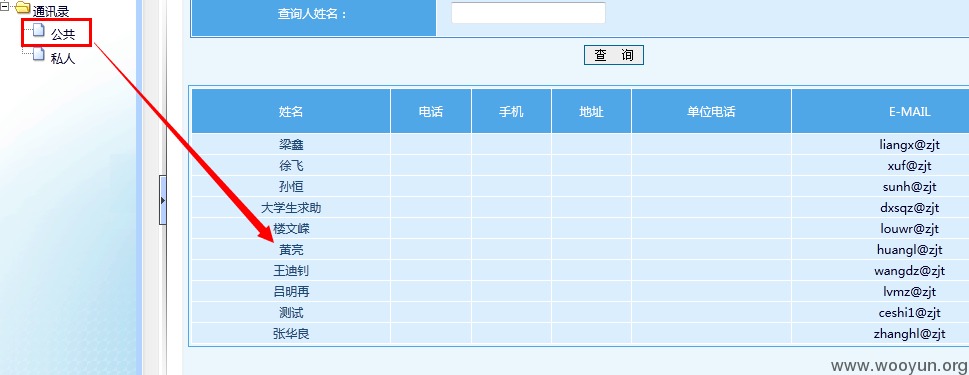Click the 地址 column header
This screenshot has height=375, width=969.
coord(591,111)
